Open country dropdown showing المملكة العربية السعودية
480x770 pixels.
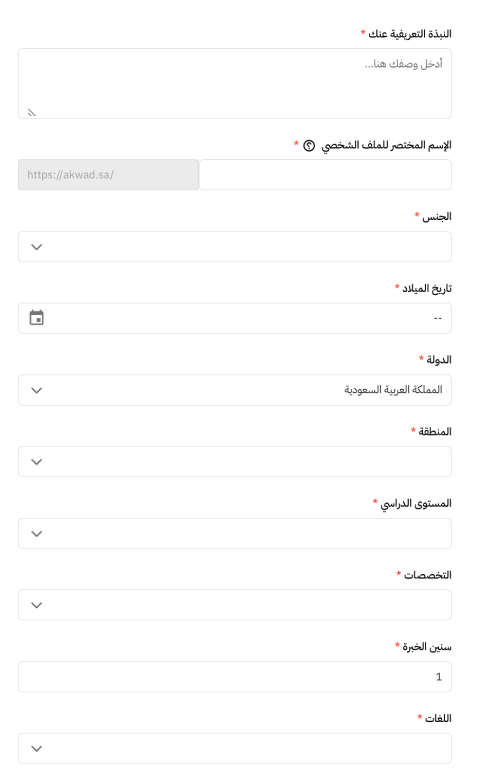click(235, 390)
